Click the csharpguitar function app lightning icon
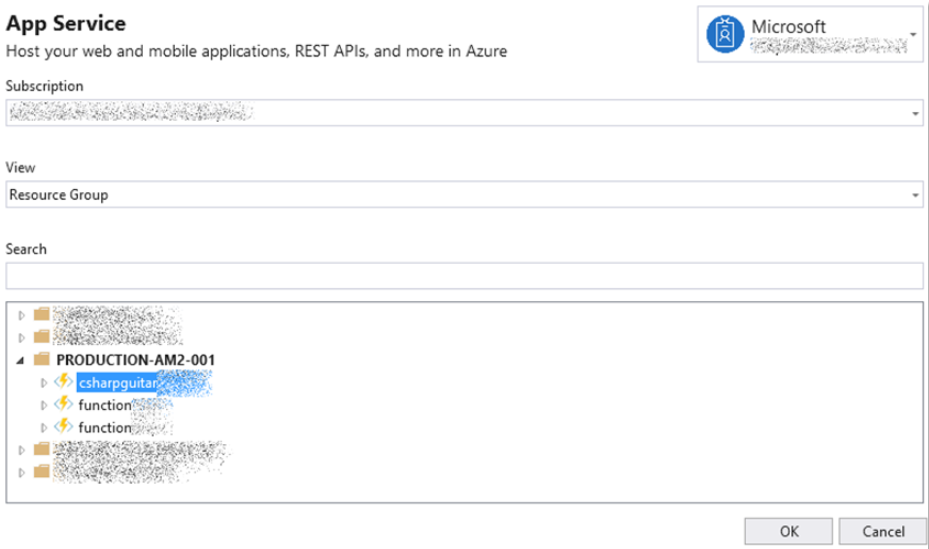 pos(63,381)
